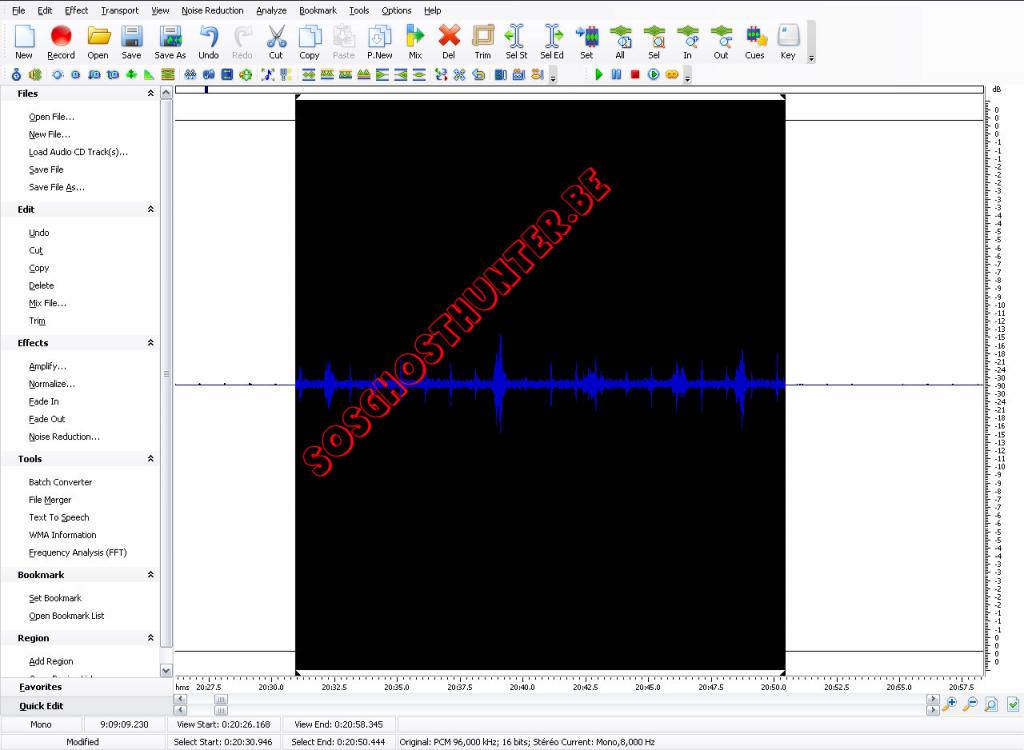
Task: Click the blue position marker in overview bar
Action: pyautogui.click(x=206, y=90)
